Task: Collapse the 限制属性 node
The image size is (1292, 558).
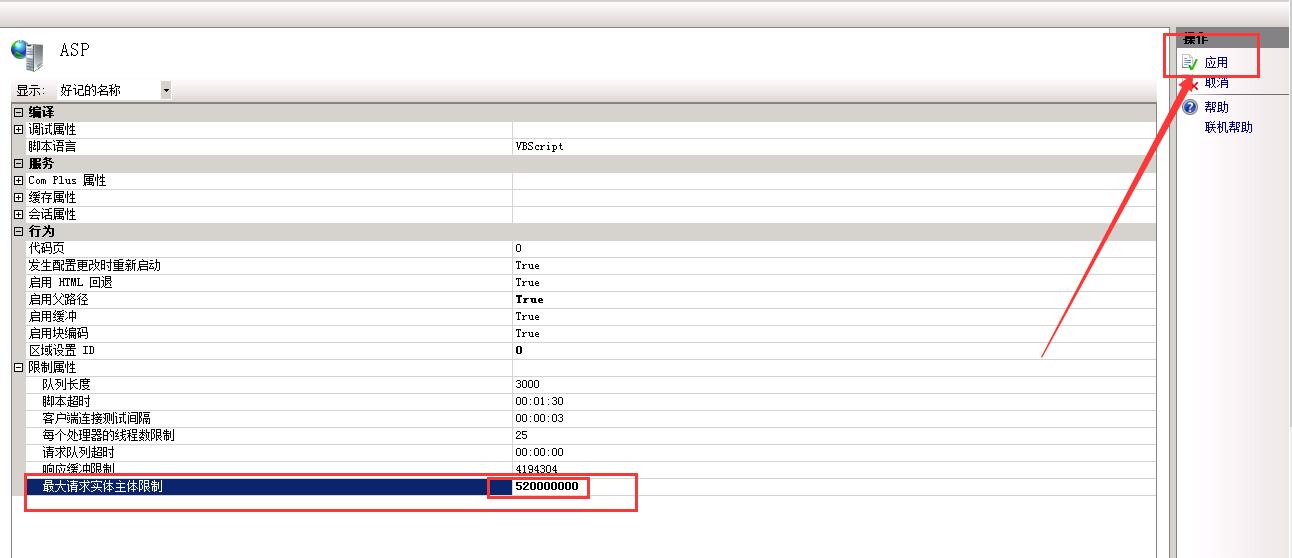Action: click(18, 368)
